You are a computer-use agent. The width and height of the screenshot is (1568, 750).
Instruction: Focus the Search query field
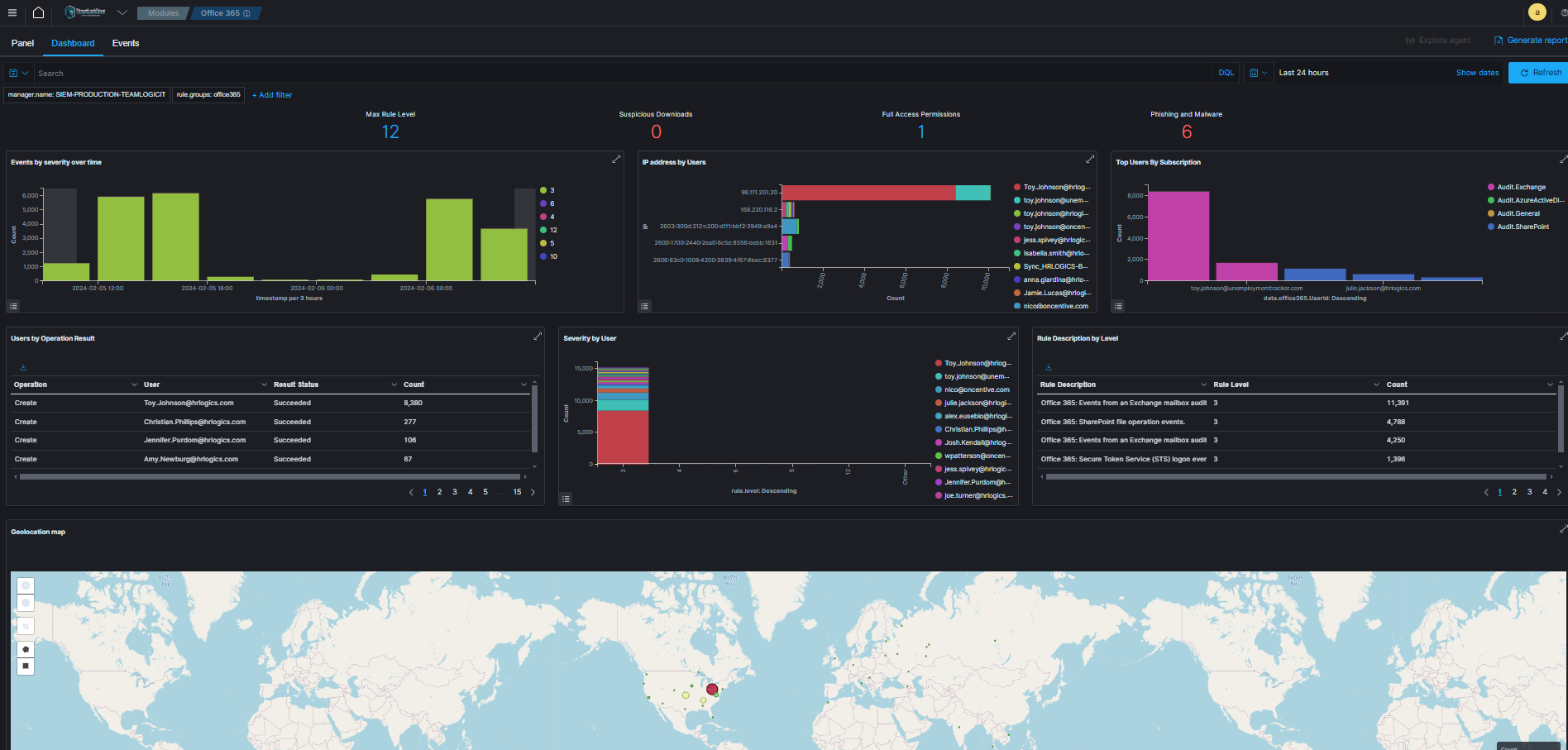pyautogui.click(x=624, y=73)
